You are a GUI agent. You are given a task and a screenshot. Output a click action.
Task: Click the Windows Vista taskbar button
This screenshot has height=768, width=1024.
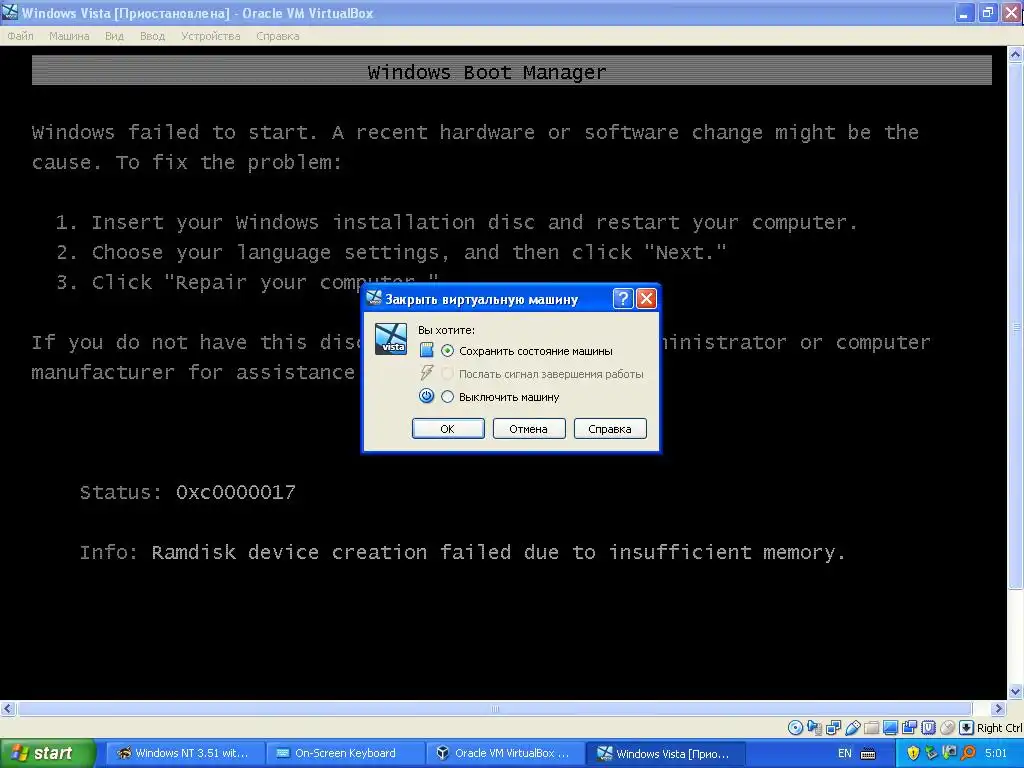click(x=665, y=753)
